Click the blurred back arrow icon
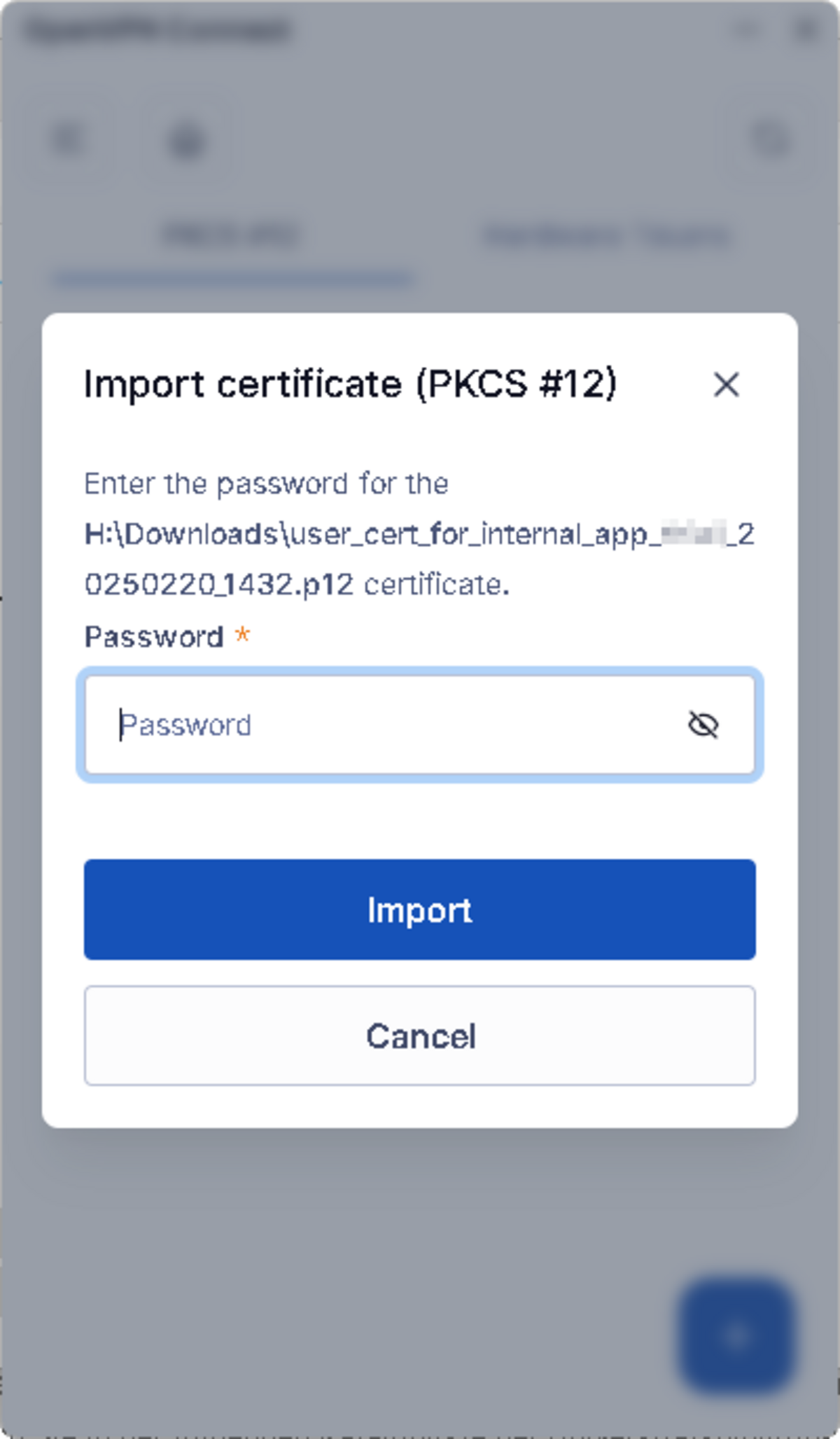This screenshot has height=1439, width=840. click(69, 139)
